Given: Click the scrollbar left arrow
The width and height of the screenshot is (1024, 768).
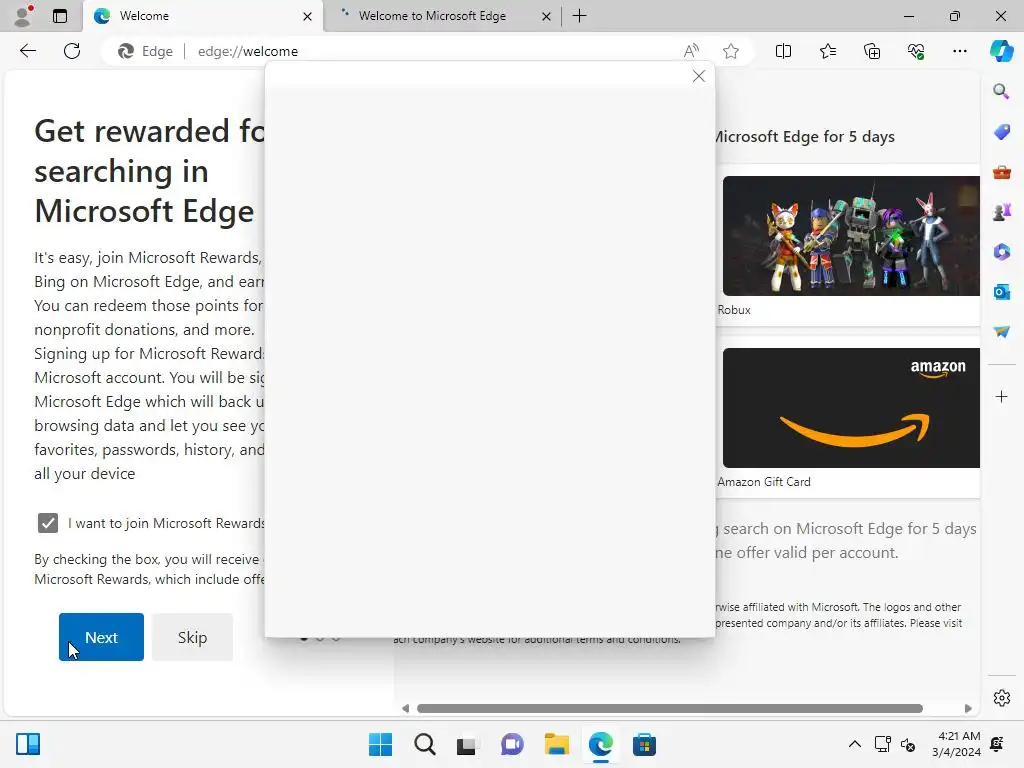Looking at the screenshot, I should 406,708.
